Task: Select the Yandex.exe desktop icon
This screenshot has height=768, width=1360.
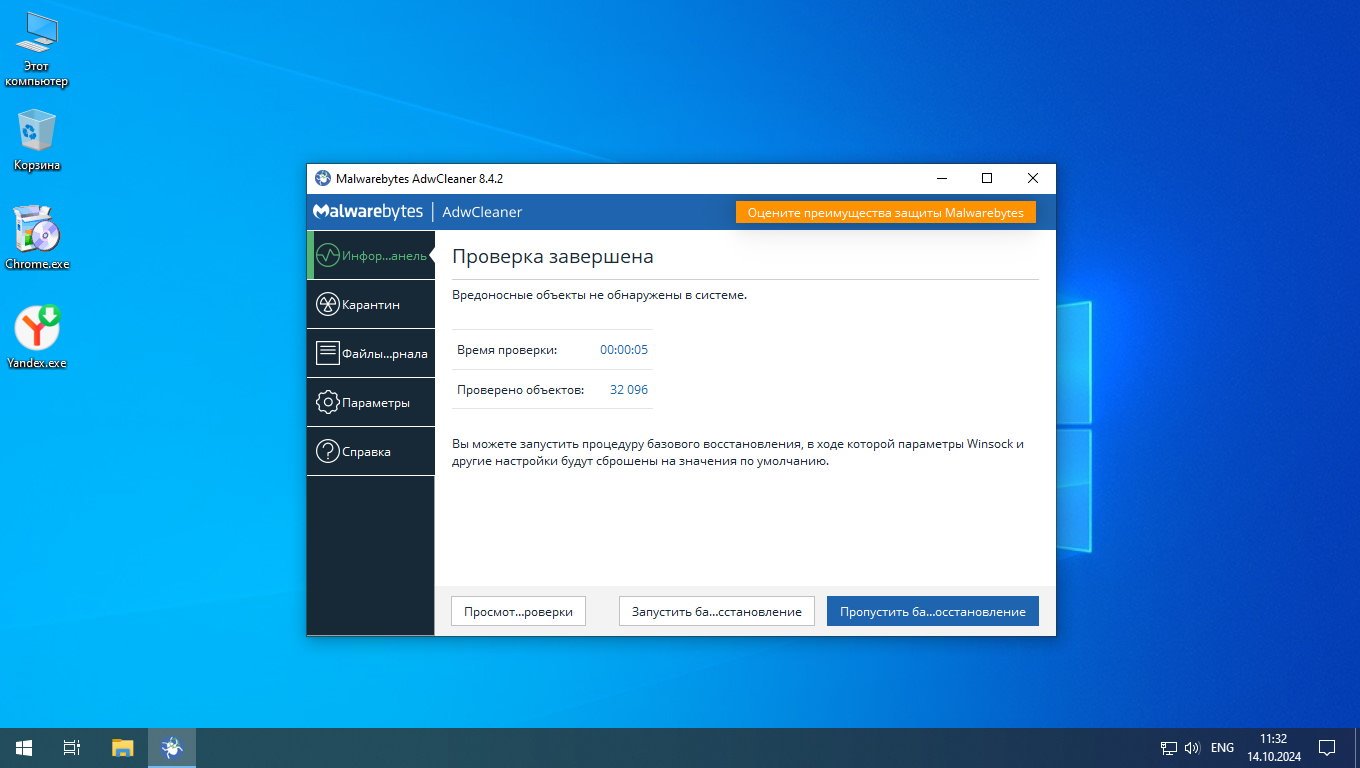Action: 37,337
